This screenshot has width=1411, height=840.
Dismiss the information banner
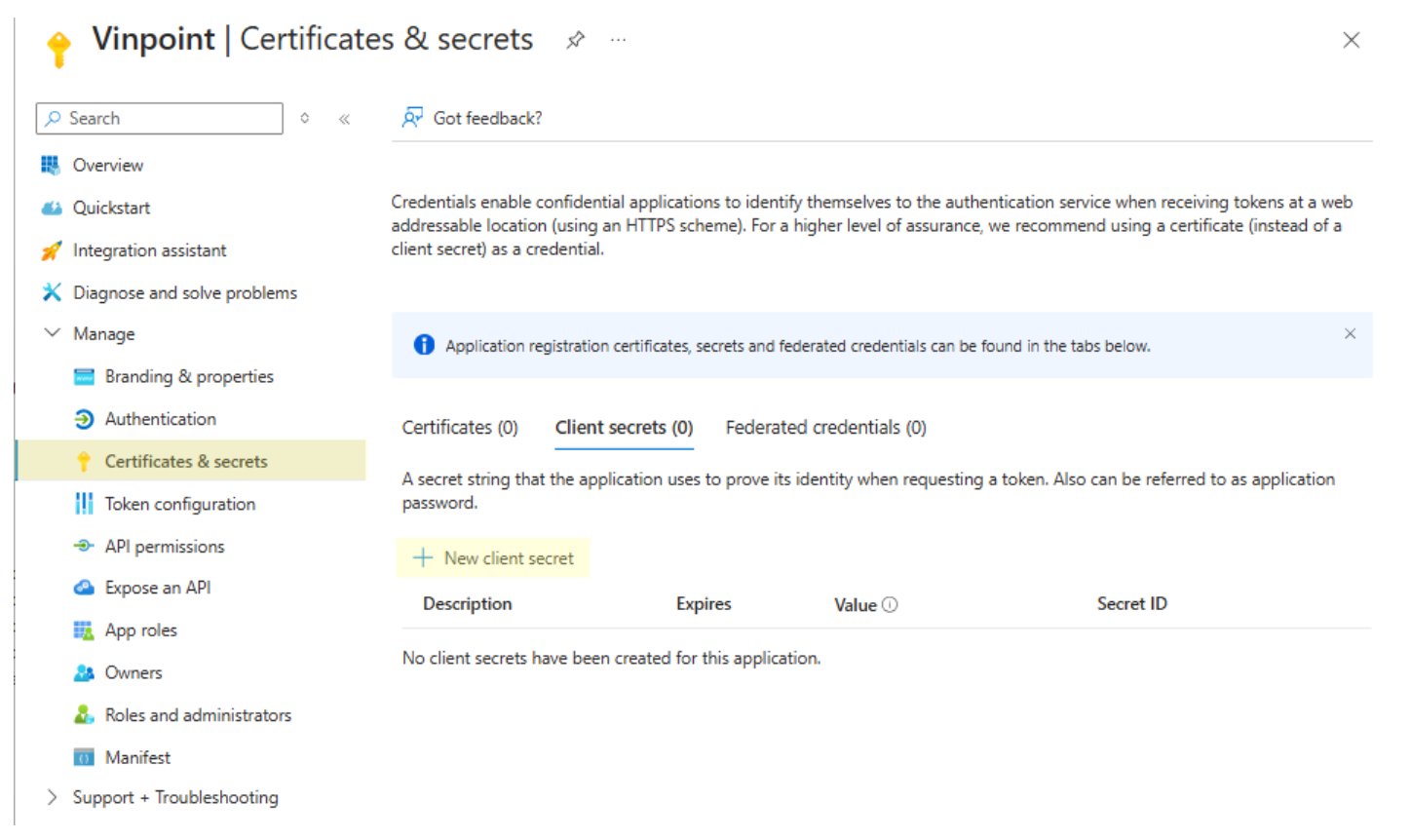(1350, 333)
